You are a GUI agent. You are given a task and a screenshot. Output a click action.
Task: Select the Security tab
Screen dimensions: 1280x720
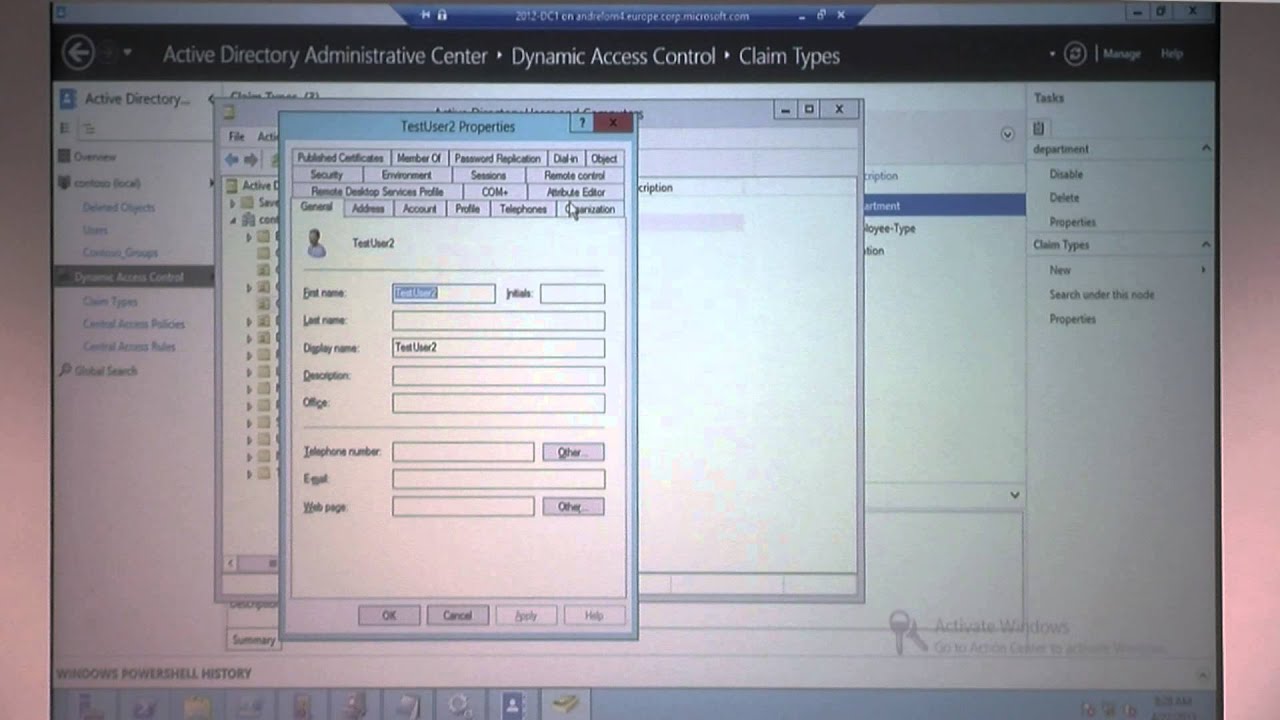click(326, 175)
